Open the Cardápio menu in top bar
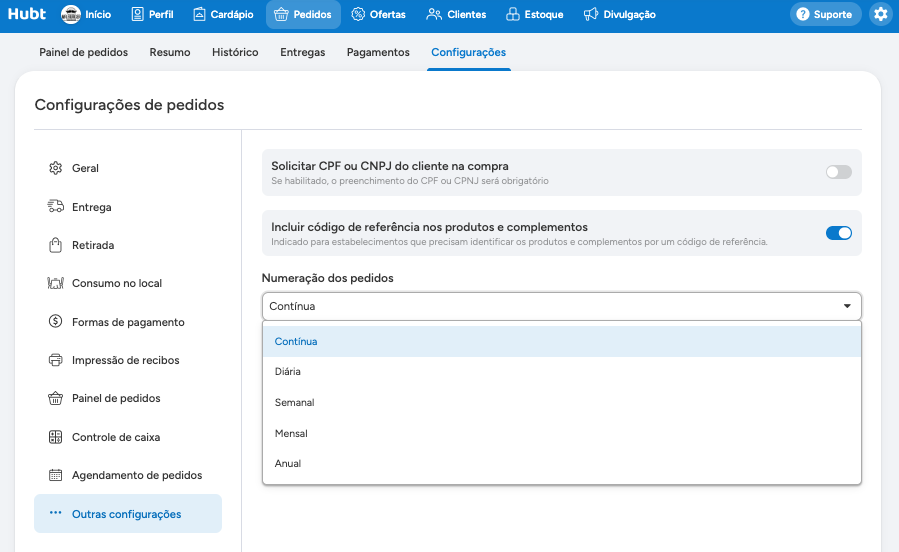 click(223, 14)
